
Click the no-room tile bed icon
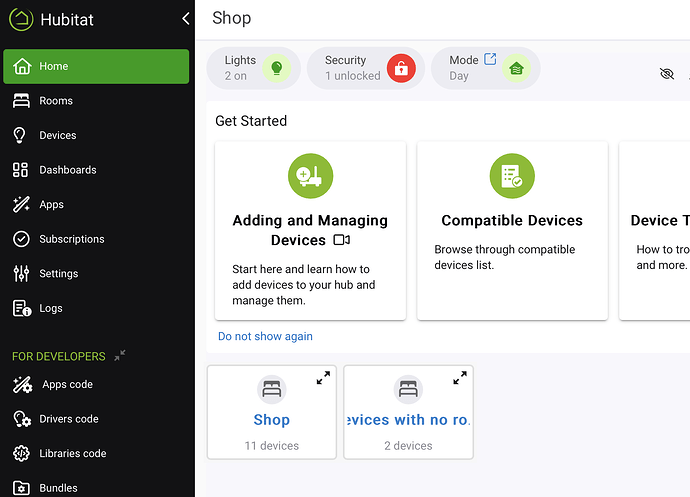(408, 390)
